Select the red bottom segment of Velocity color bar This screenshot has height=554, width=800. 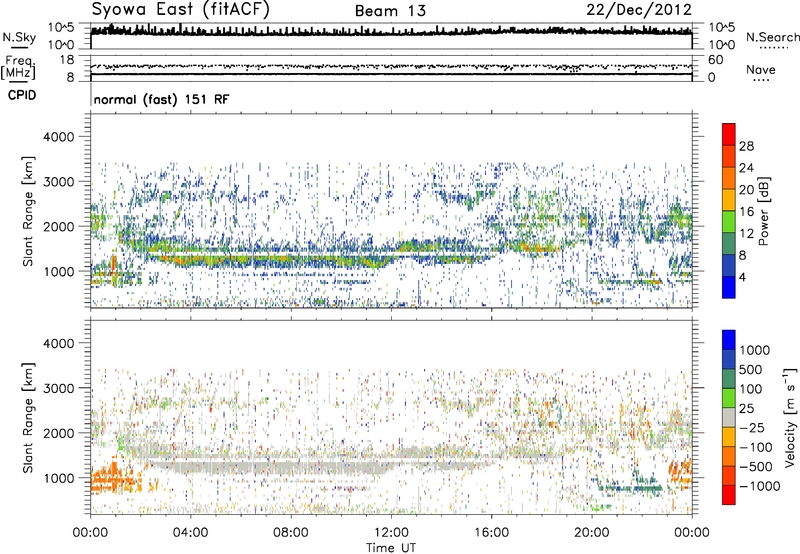[729, 495]
